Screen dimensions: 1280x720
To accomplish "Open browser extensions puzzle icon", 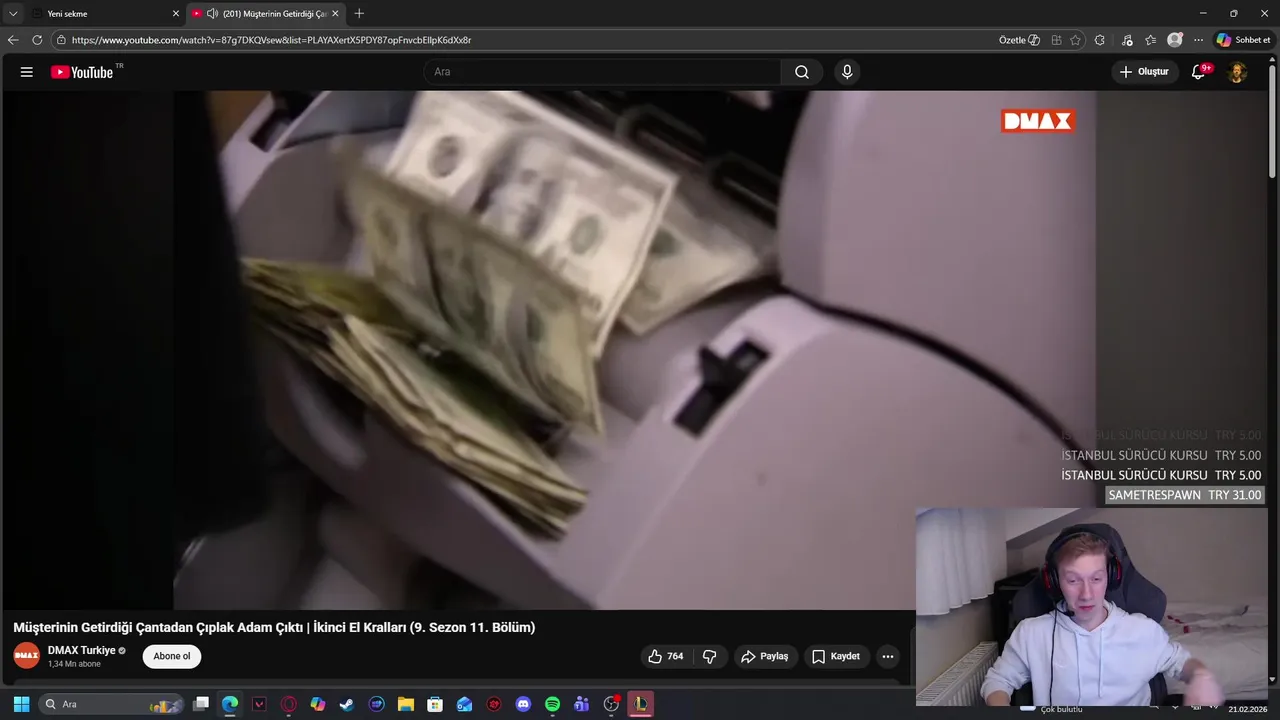I will pos(1100,40).
